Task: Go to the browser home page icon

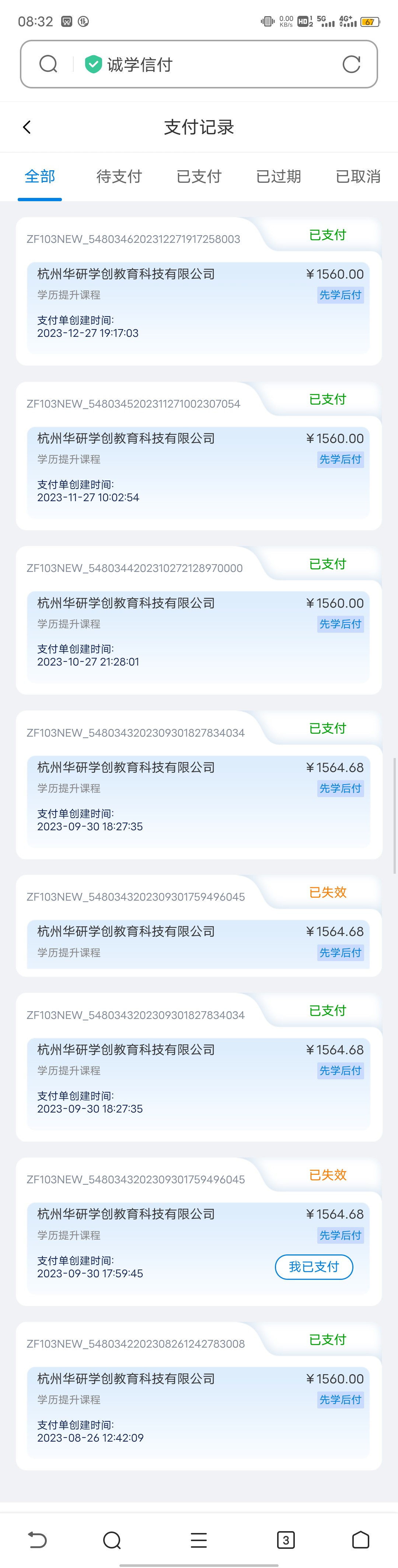Action: [361, 1539]
